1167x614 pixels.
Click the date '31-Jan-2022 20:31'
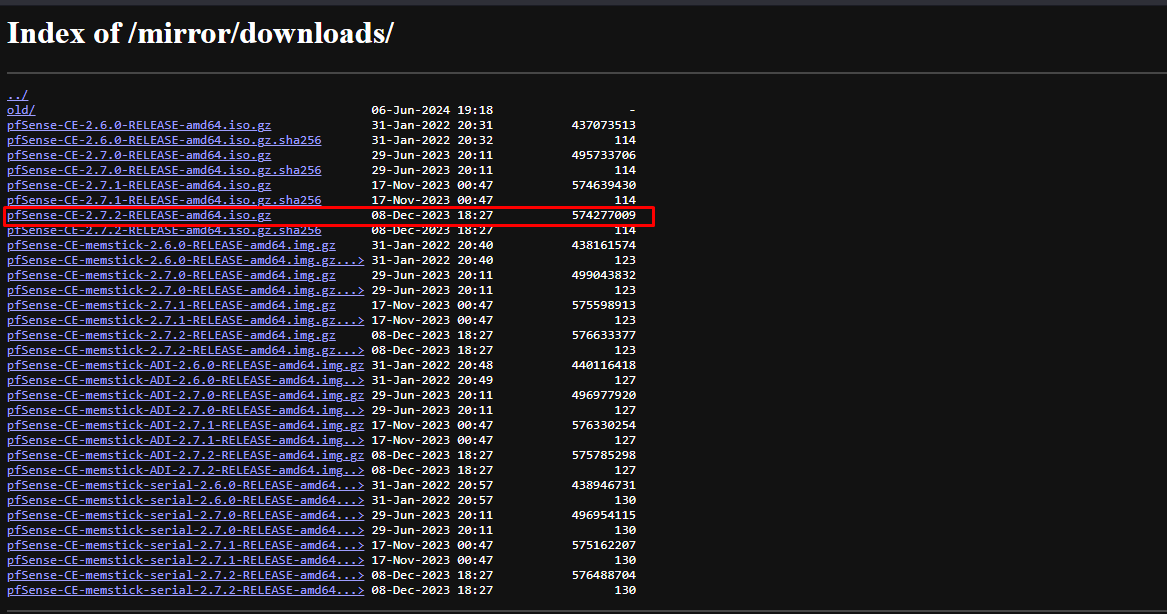[432, 125]
